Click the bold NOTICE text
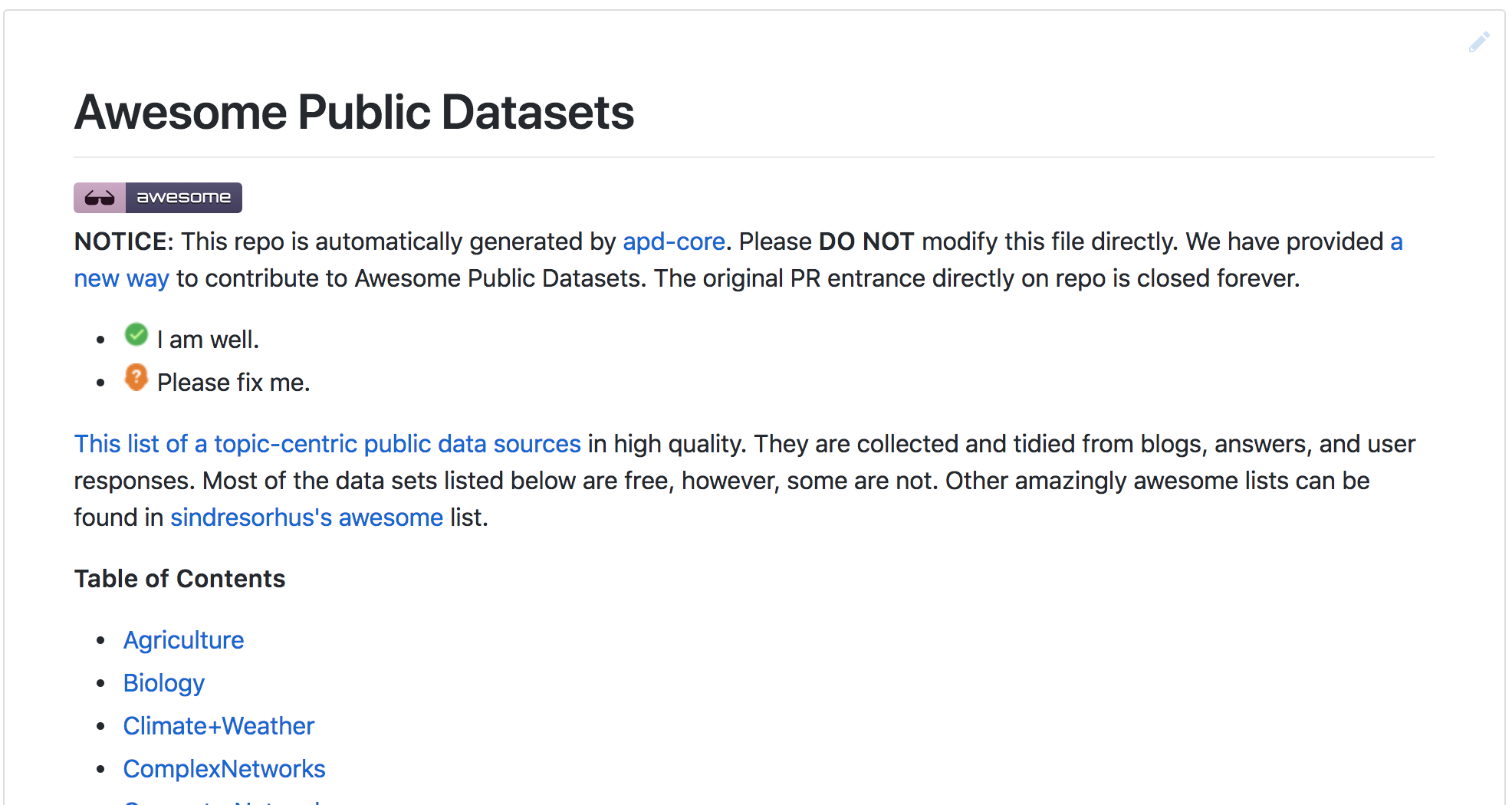Viewport: 1512px width, 805px height. (124, 242)
